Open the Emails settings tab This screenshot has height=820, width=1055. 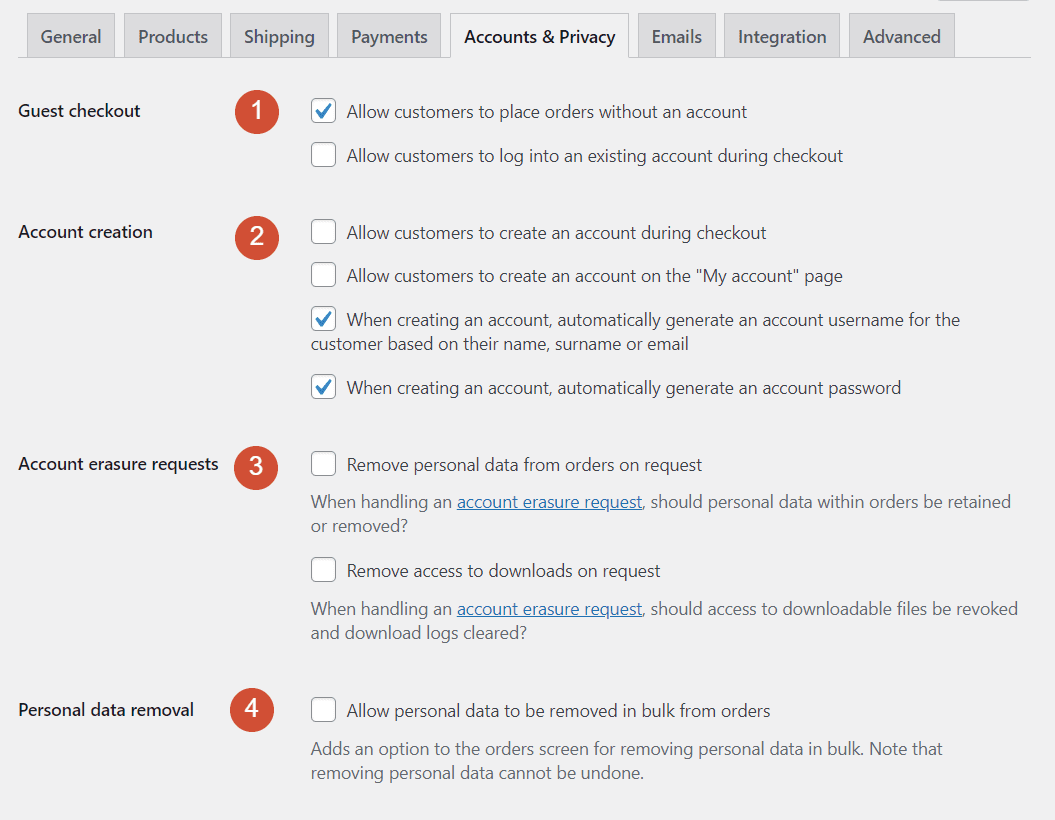pos(676,35)
